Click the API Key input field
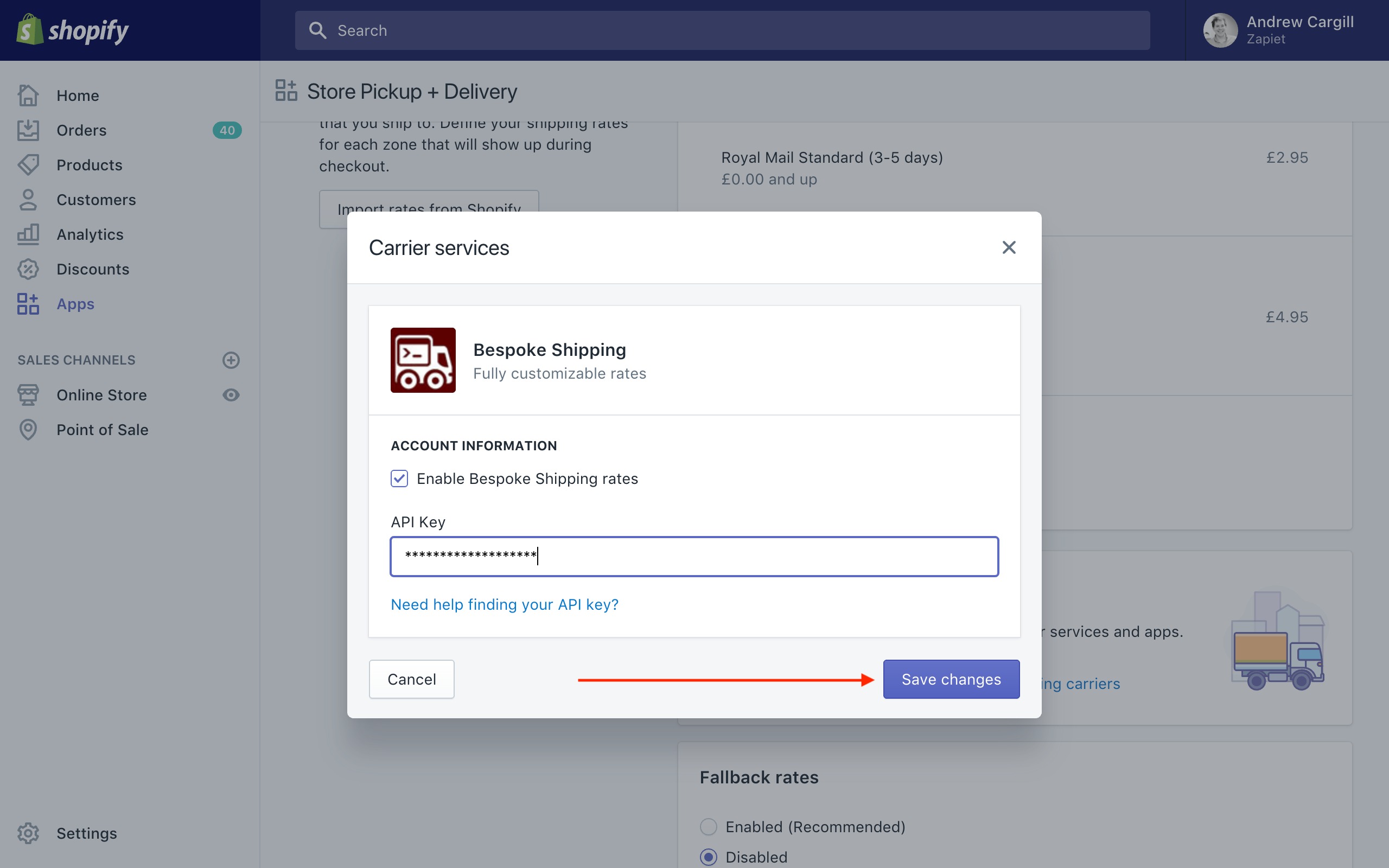This screenshot has width=1389, height=868. [x=694, y=556]
